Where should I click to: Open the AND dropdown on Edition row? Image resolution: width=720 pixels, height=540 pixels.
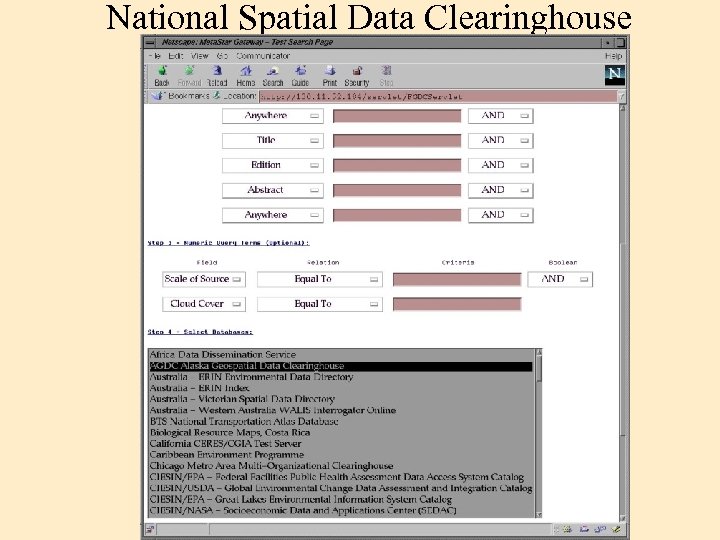coord(501,165)
